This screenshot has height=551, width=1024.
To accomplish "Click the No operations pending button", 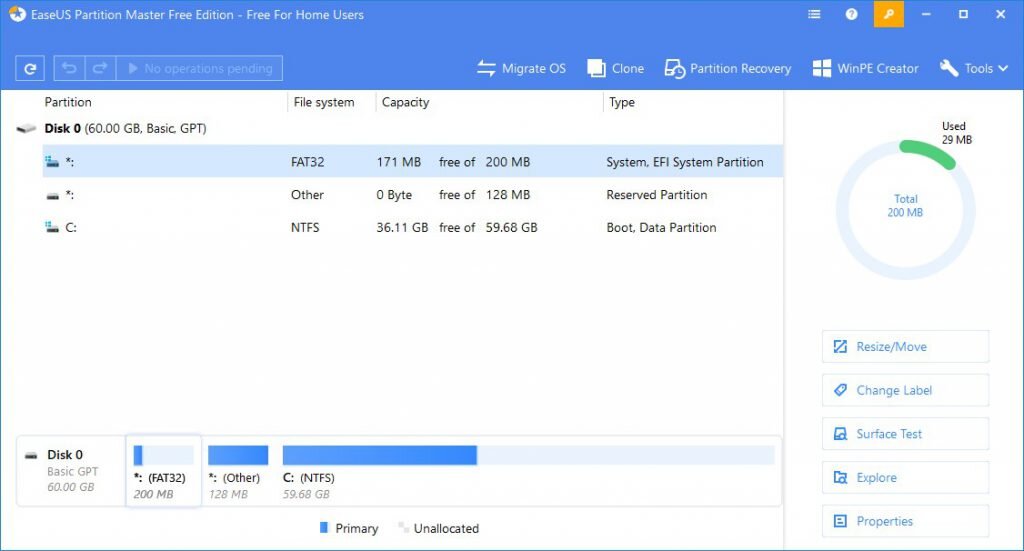I will point(199,69).
